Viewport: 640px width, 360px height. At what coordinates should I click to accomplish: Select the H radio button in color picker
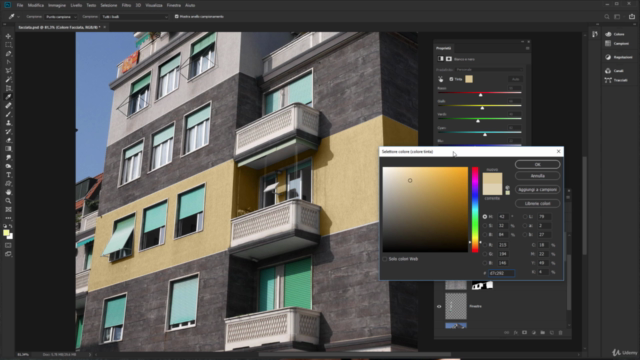coord(485,217)
